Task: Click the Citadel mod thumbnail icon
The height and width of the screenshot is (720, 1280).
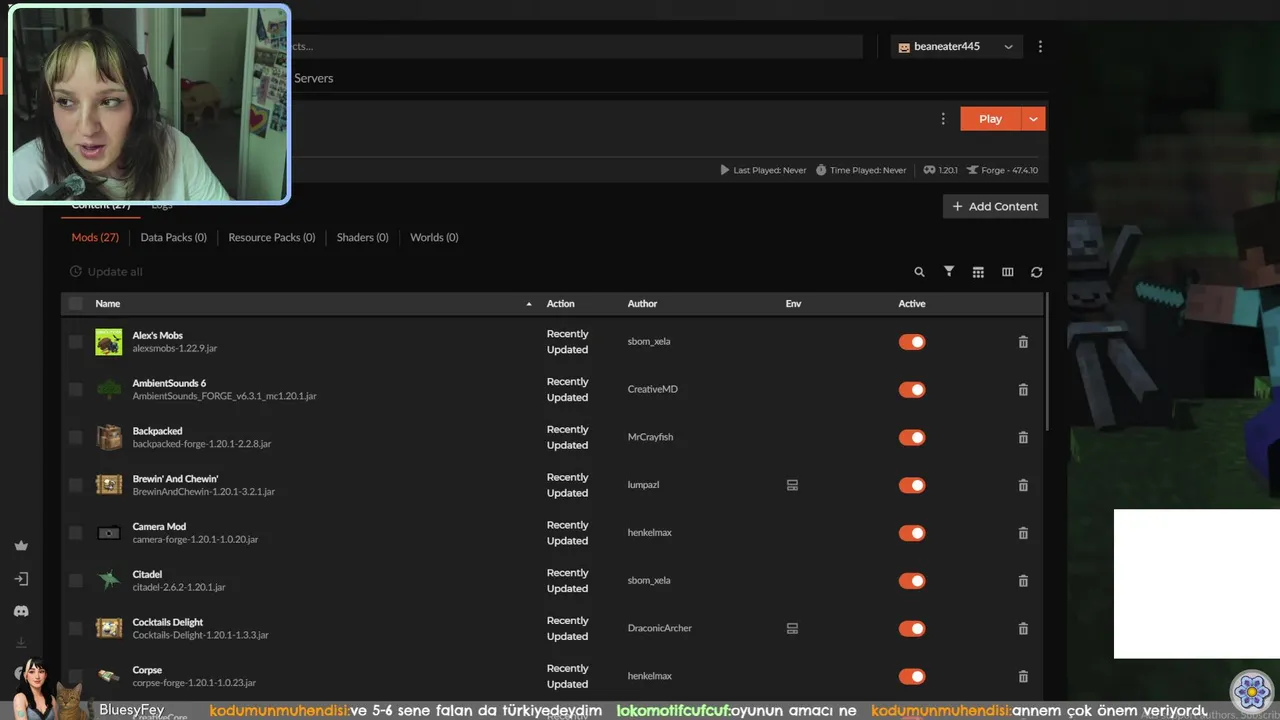Action: (108, 581)
